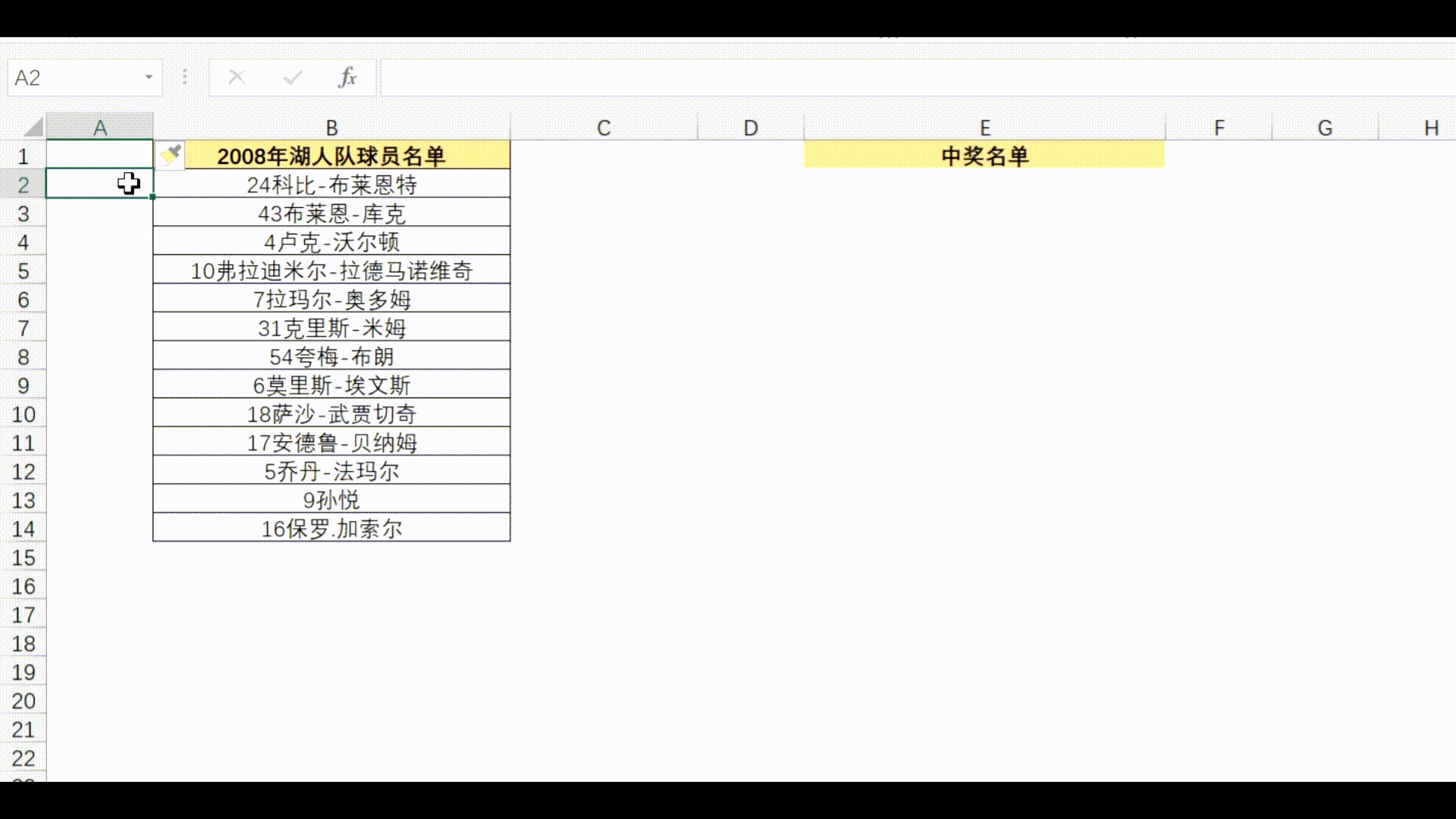Click the paste format brush icon
The height and width of the screenshot is (819, 1456).
coord(171,155)
